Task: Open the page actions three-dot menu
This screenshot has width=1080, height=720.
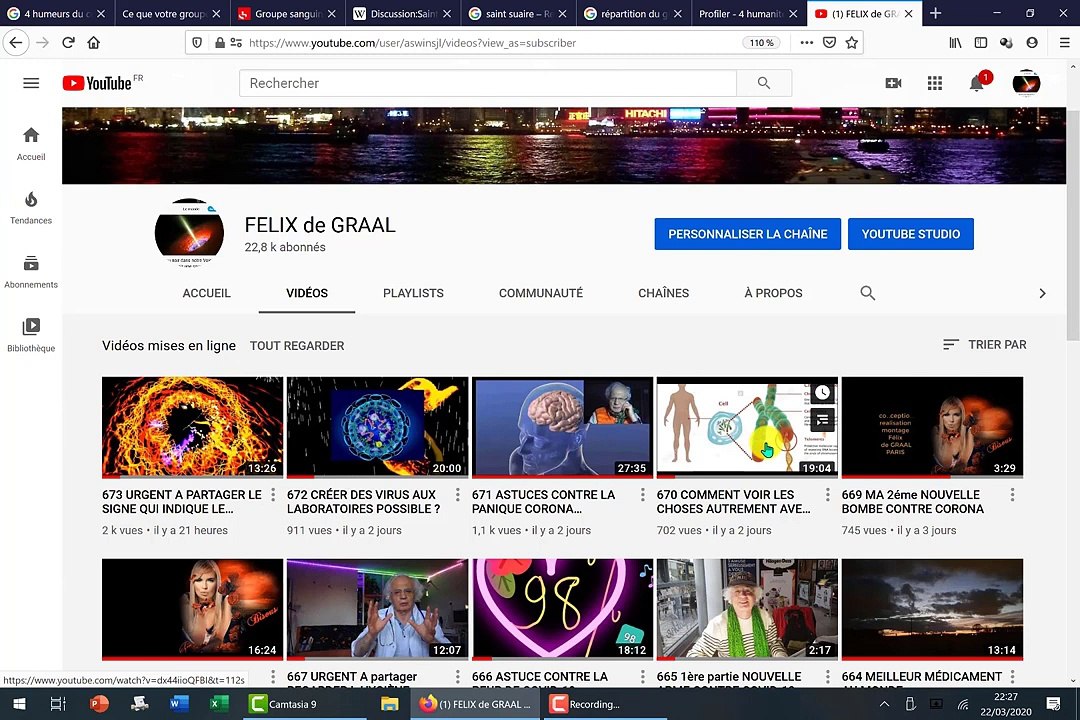Action: click(x=807, y=43)
